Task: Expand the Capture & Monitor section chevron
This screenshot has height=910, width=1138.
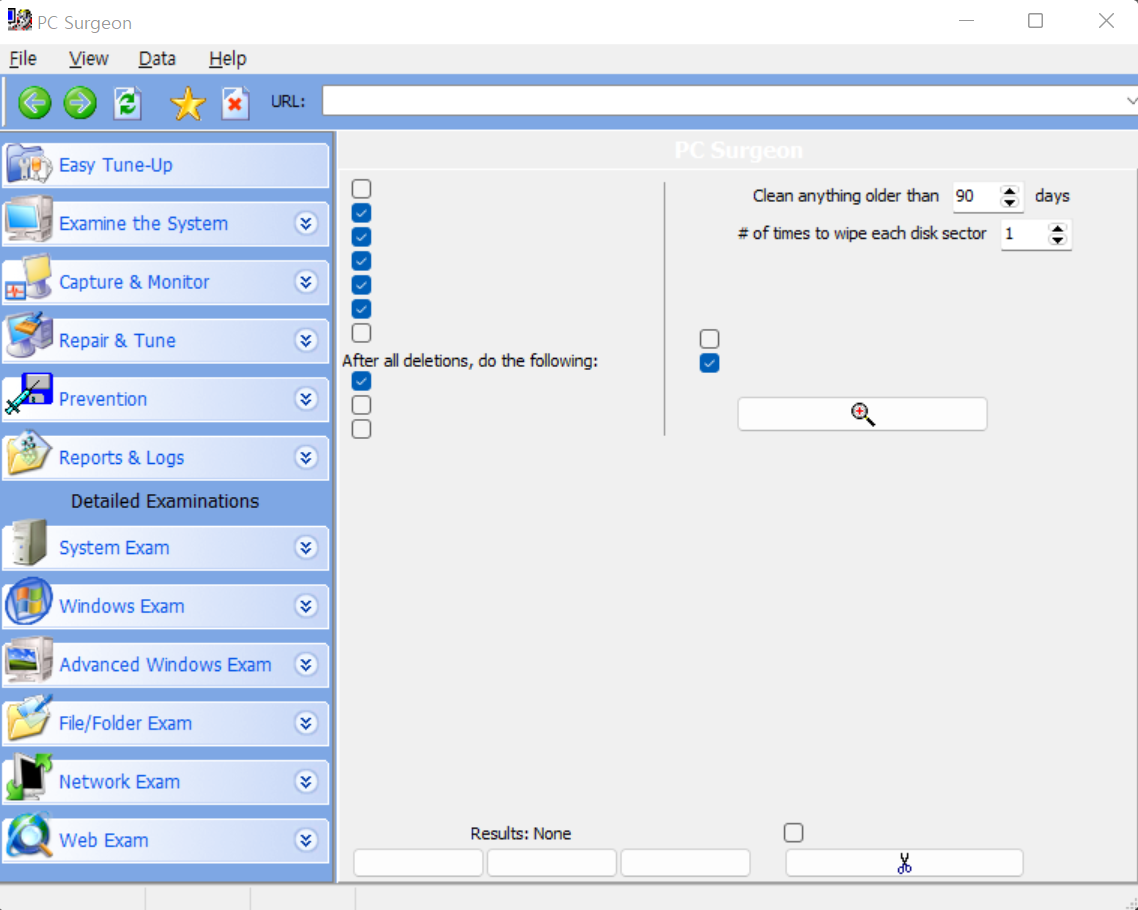Action: [306, 282]
